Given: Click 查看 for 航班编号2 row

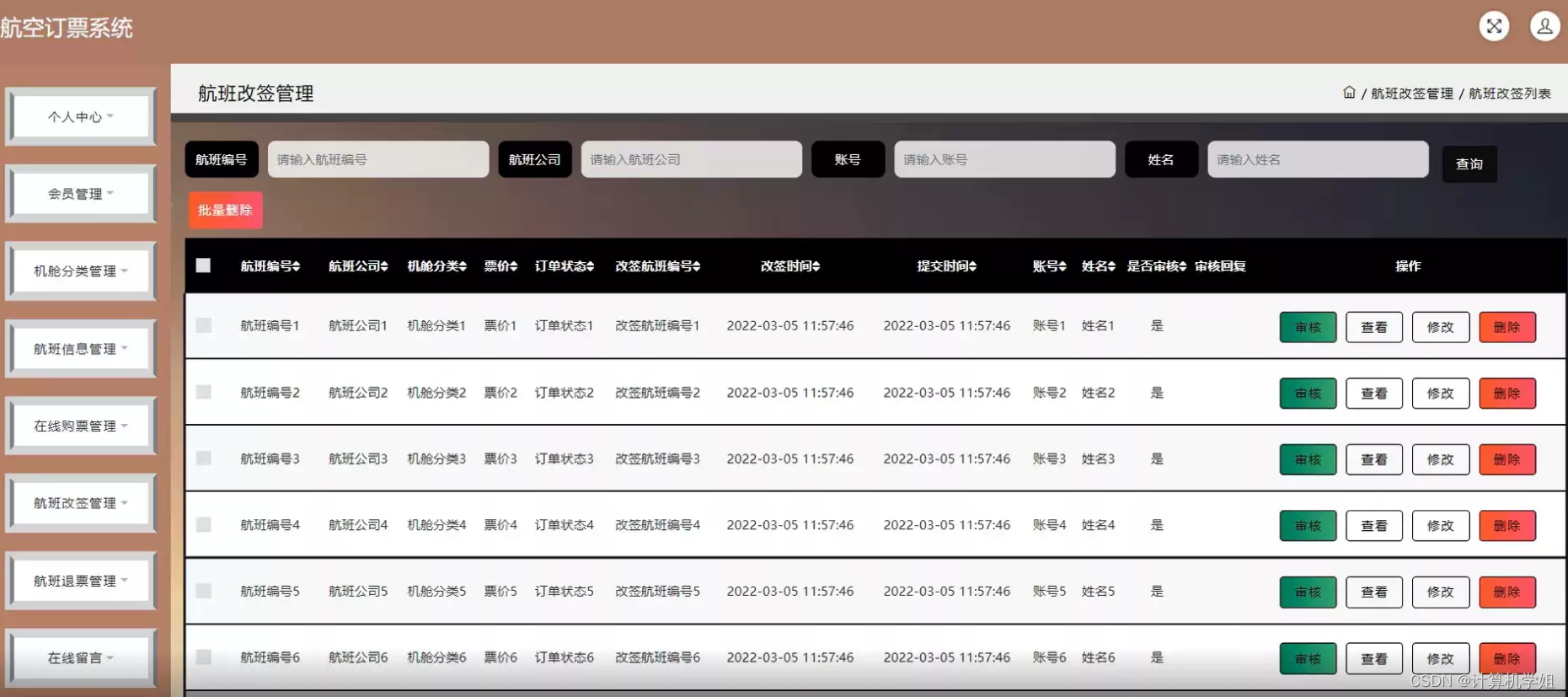Looking at the screenshot, I should [1374, 393].
